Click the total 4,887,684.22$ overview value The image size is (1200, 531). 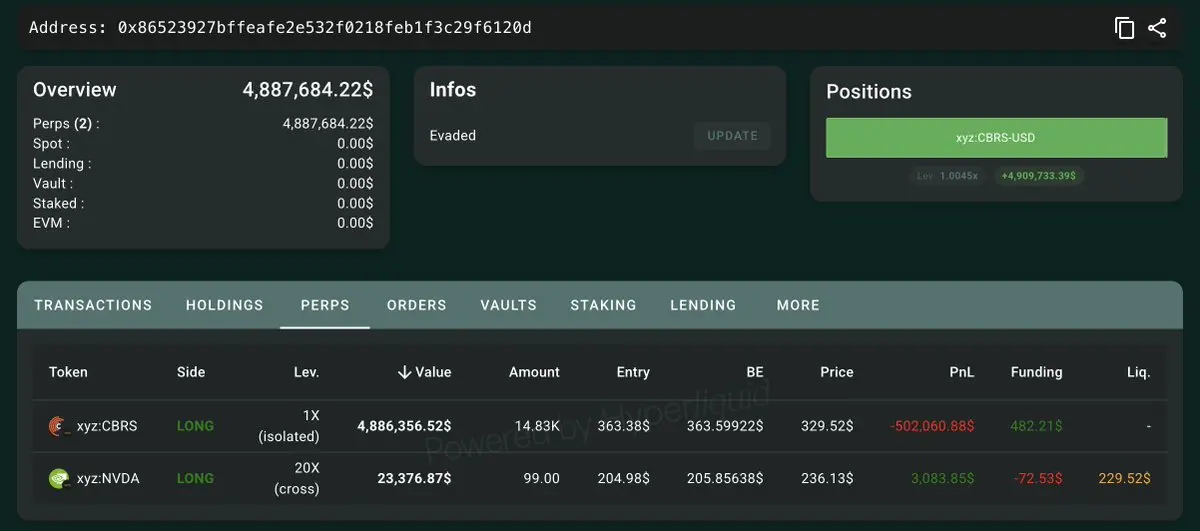308,90
